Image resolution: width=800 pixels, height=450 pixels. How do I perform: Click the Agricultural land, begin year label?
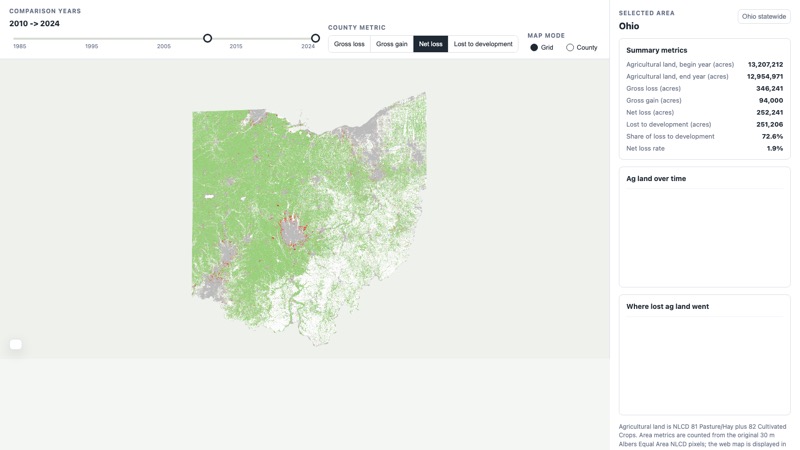(680, 64)
